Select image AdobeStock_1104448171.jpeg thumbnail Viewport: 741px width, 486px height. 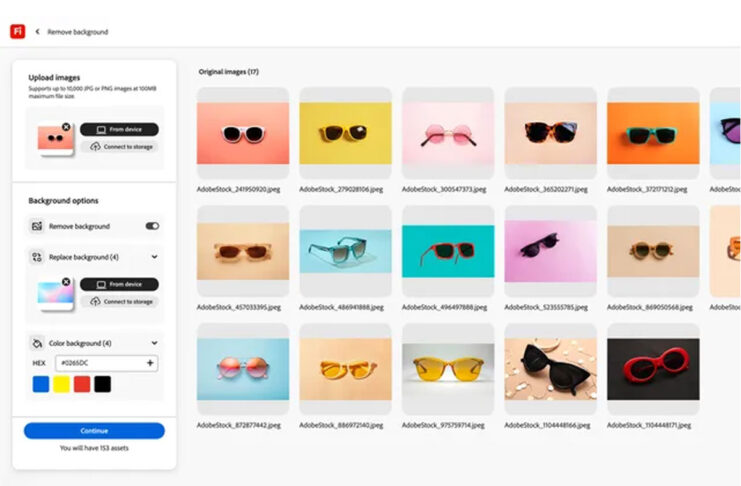coord(653,369)
